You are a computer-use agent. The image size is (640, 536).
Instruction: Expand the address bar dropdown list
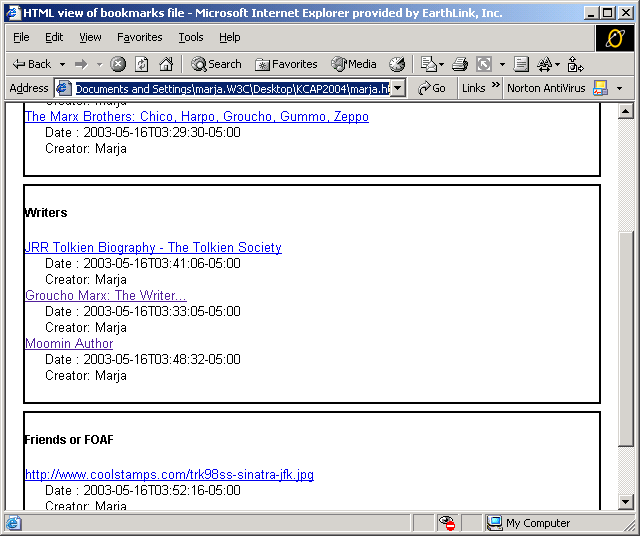[x=398, y=88]
